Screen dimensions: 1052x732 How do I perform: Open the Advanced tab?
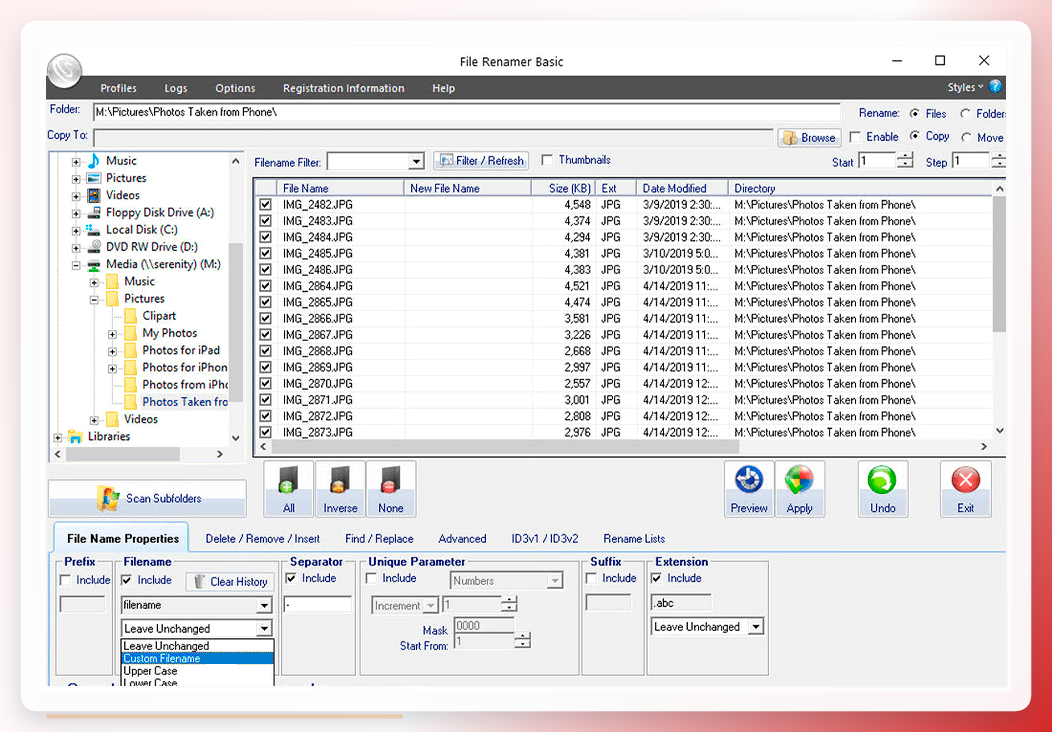tap(462, 539)
